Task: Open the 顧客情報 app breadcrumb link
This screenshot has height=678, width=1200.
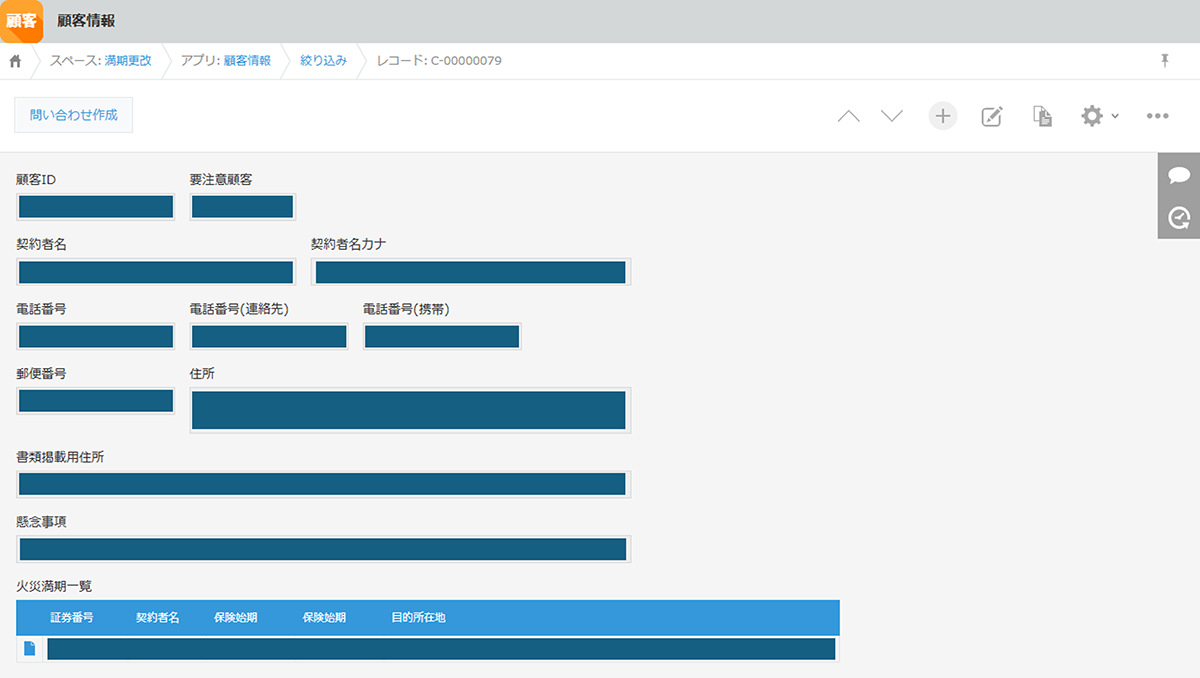Action: [247, 61]
